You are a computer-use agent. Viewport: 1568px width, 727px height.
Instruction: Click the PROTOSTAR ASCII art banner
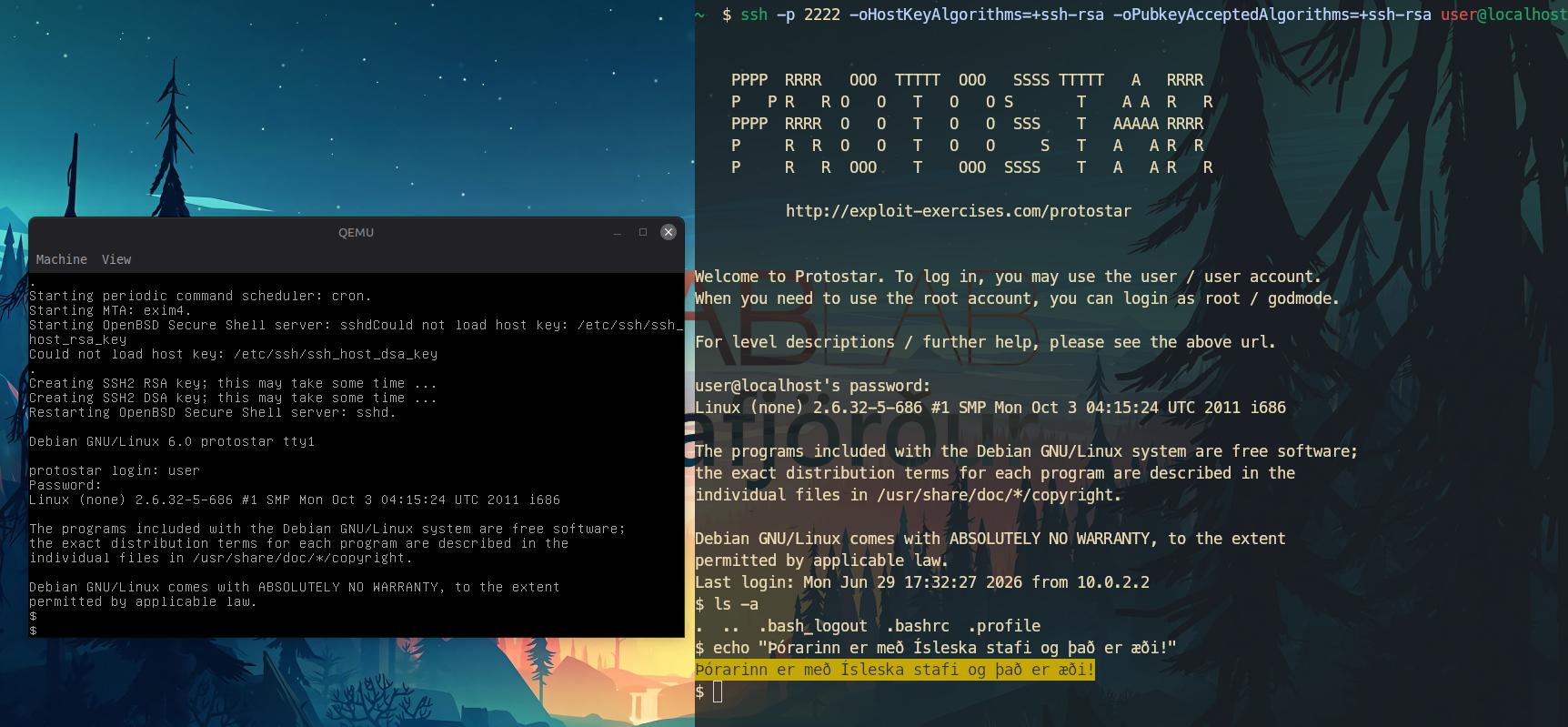tap(972, 124)
